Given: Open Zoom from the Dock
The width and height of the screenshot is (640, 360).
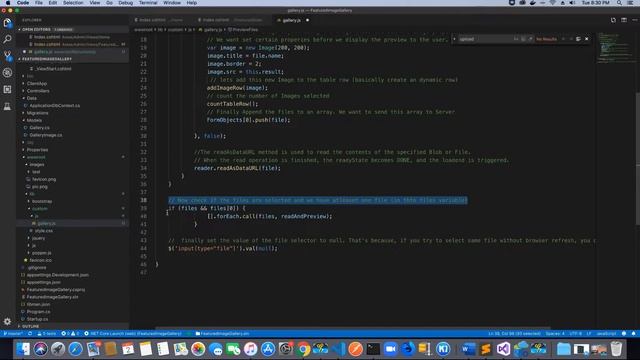Looking at the screenshot, I should (x=391, y=349).
